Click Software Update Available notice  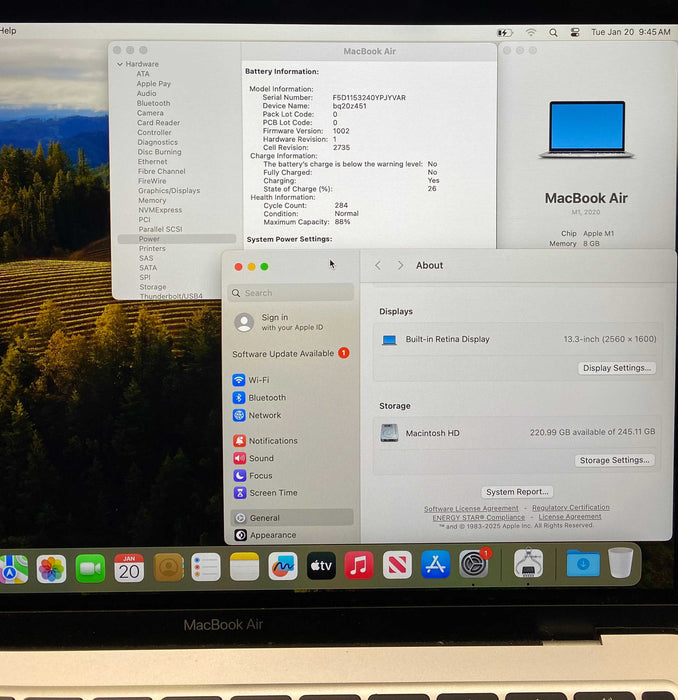point(291,354)
